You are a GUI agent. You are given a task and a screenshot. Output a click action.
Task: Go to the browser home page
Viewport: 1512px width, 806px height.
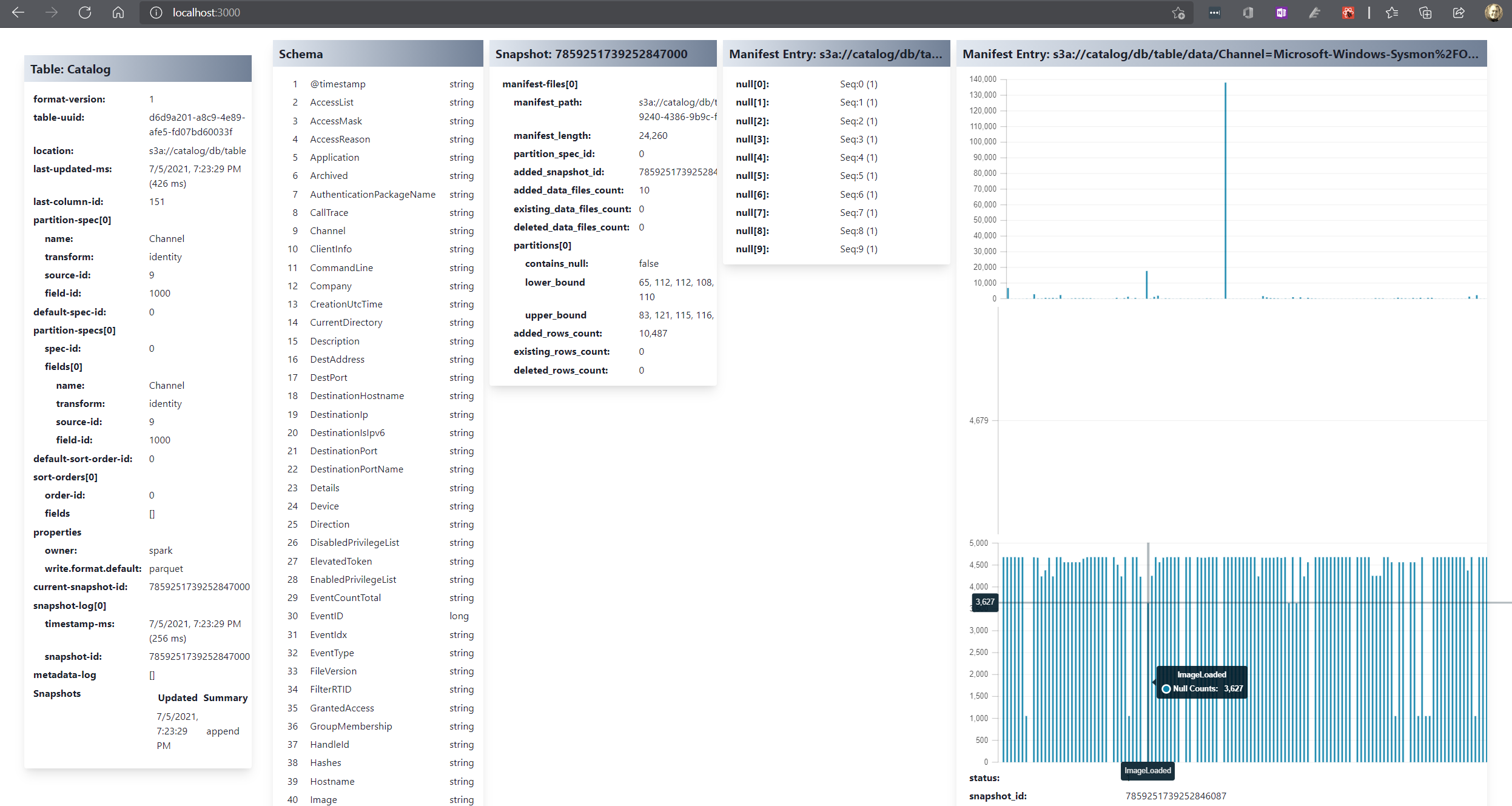(x=118, y=13)
